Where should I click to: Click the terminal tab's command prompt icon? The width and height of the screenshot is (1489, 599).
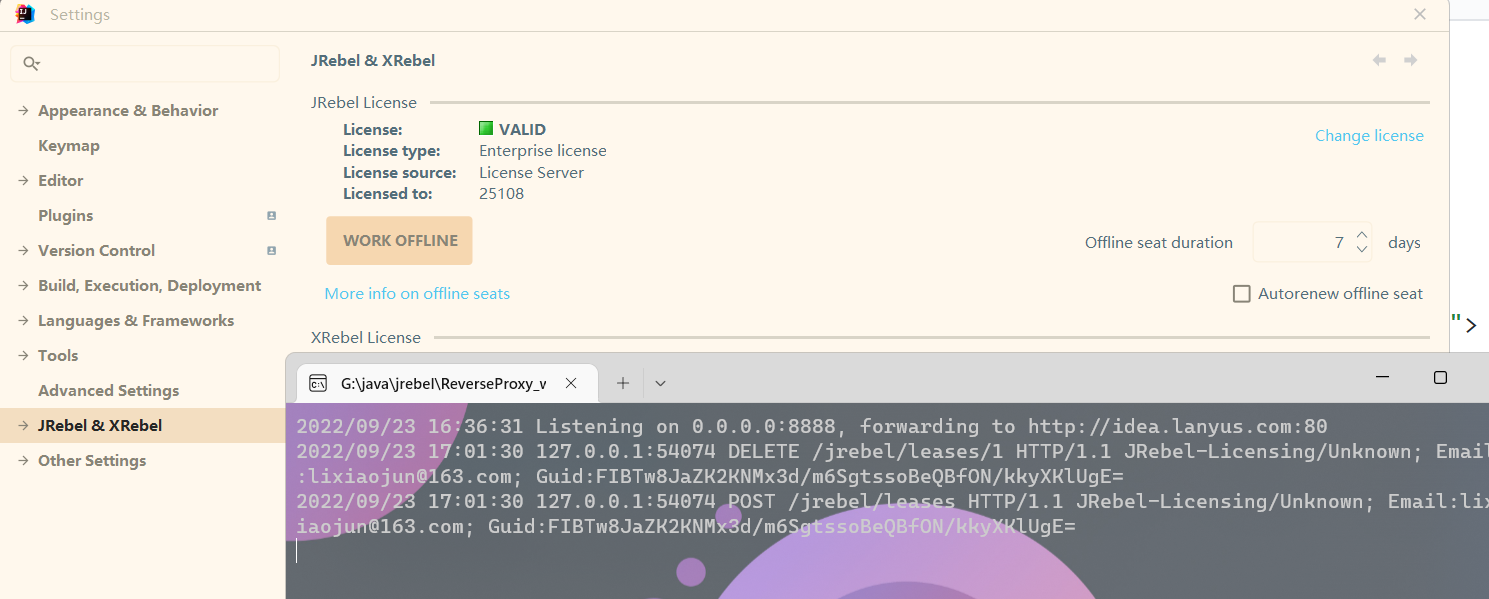pyautogui.click(x=318, y=383)
